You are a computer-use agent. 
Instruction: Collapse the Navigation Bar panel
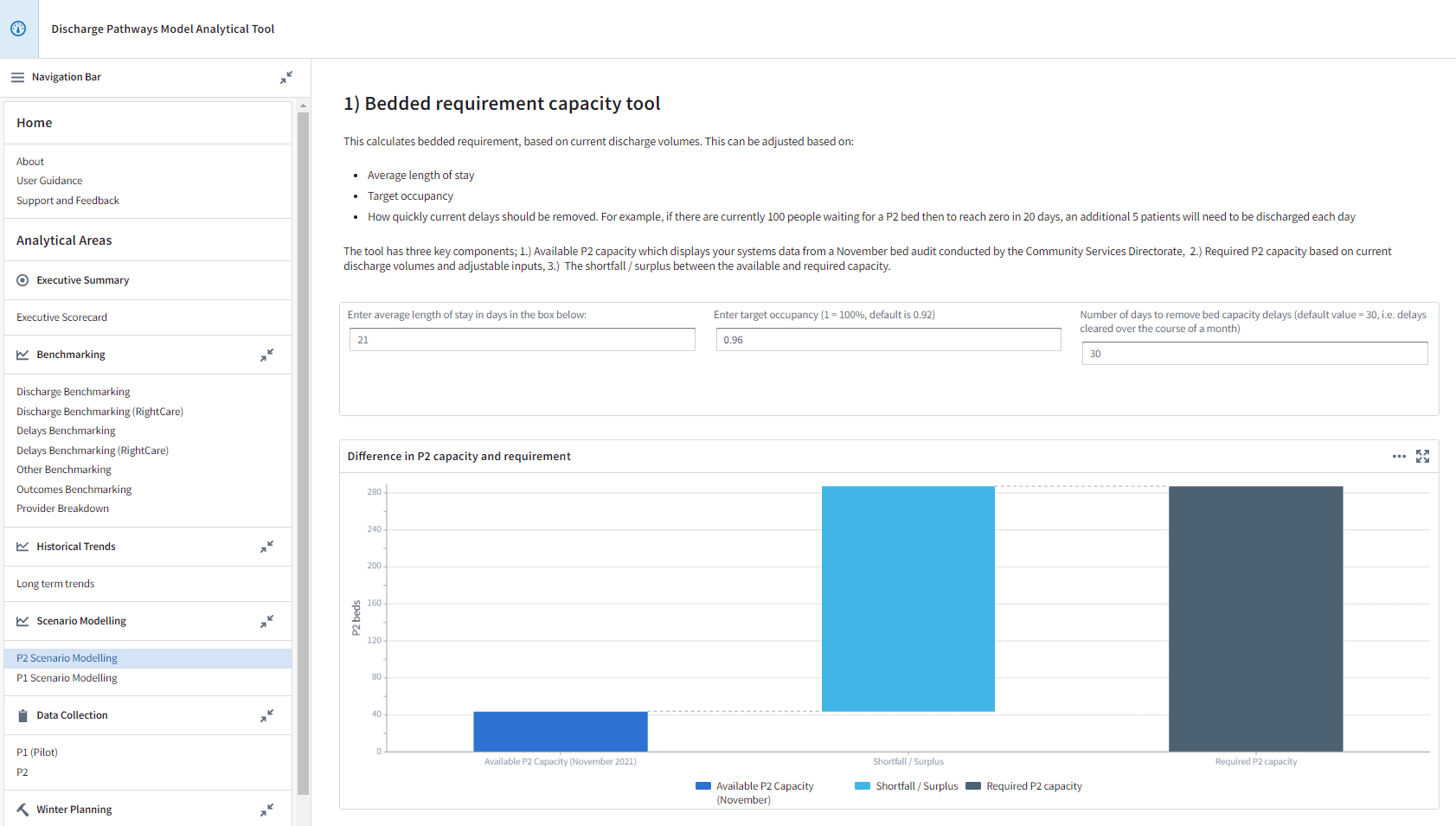click(x=285, y=77)
